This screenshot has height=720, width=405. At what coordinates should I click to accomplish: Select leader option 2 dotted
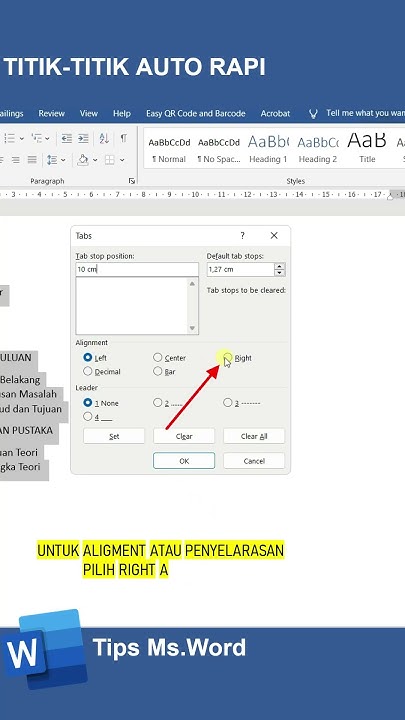[158, 403]
